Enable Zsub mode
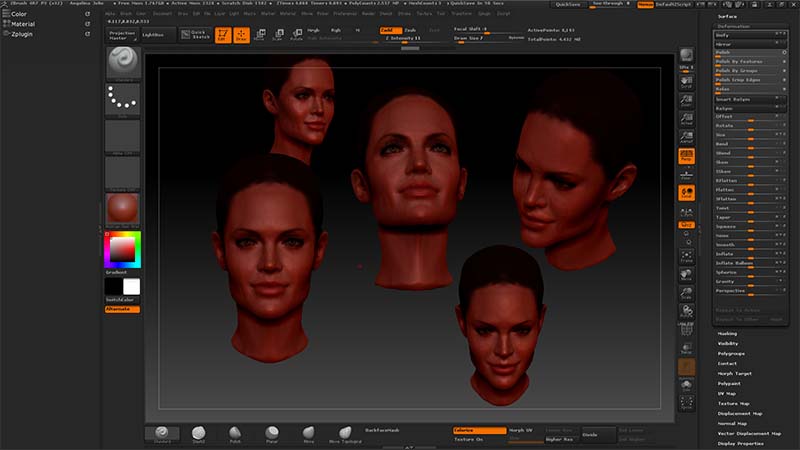The width and height of the screenshot is (800, 450). [x=411, y=30]
